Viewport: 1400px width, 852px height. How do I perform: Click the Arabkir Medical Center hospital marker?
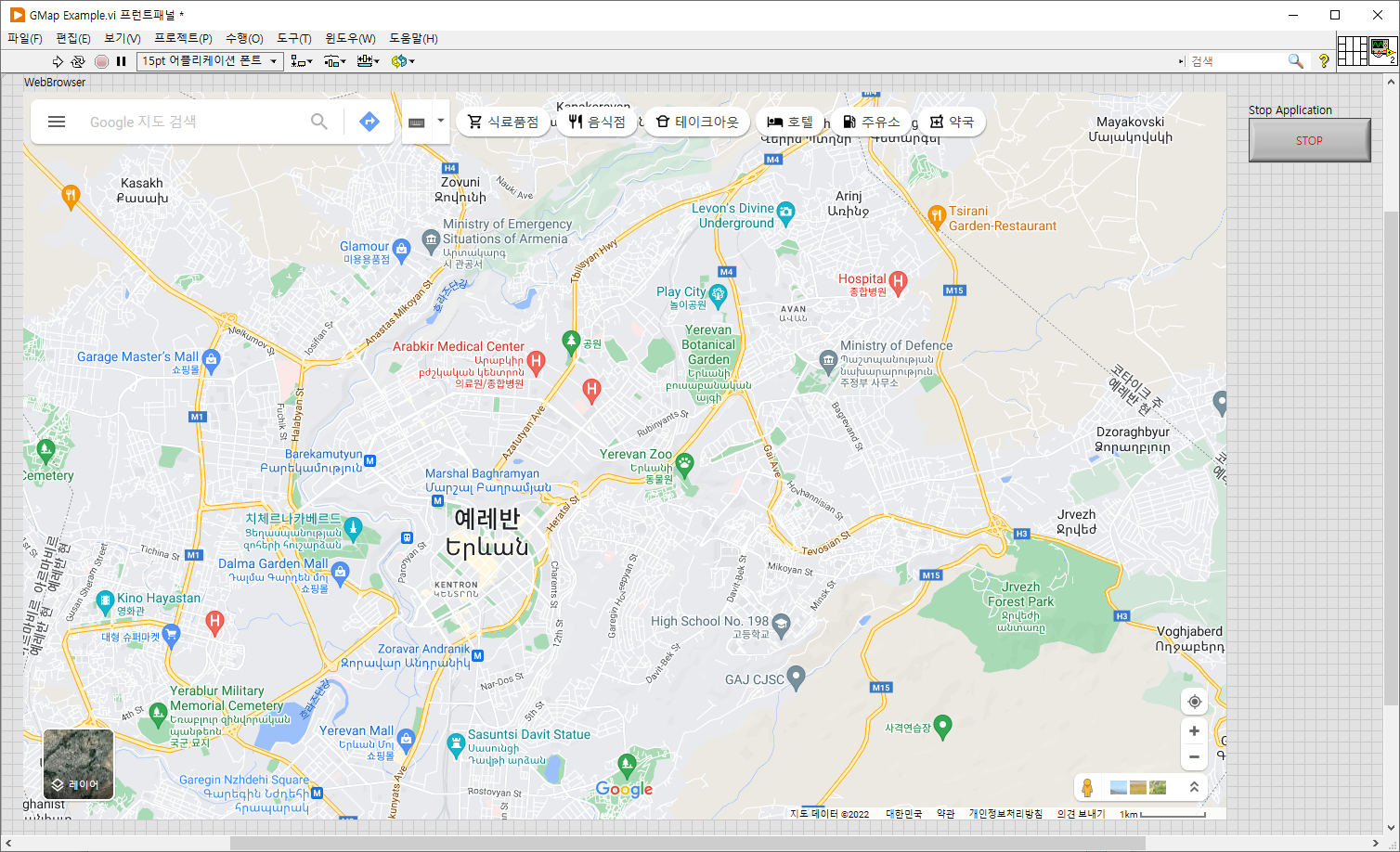tap(536, 361)
